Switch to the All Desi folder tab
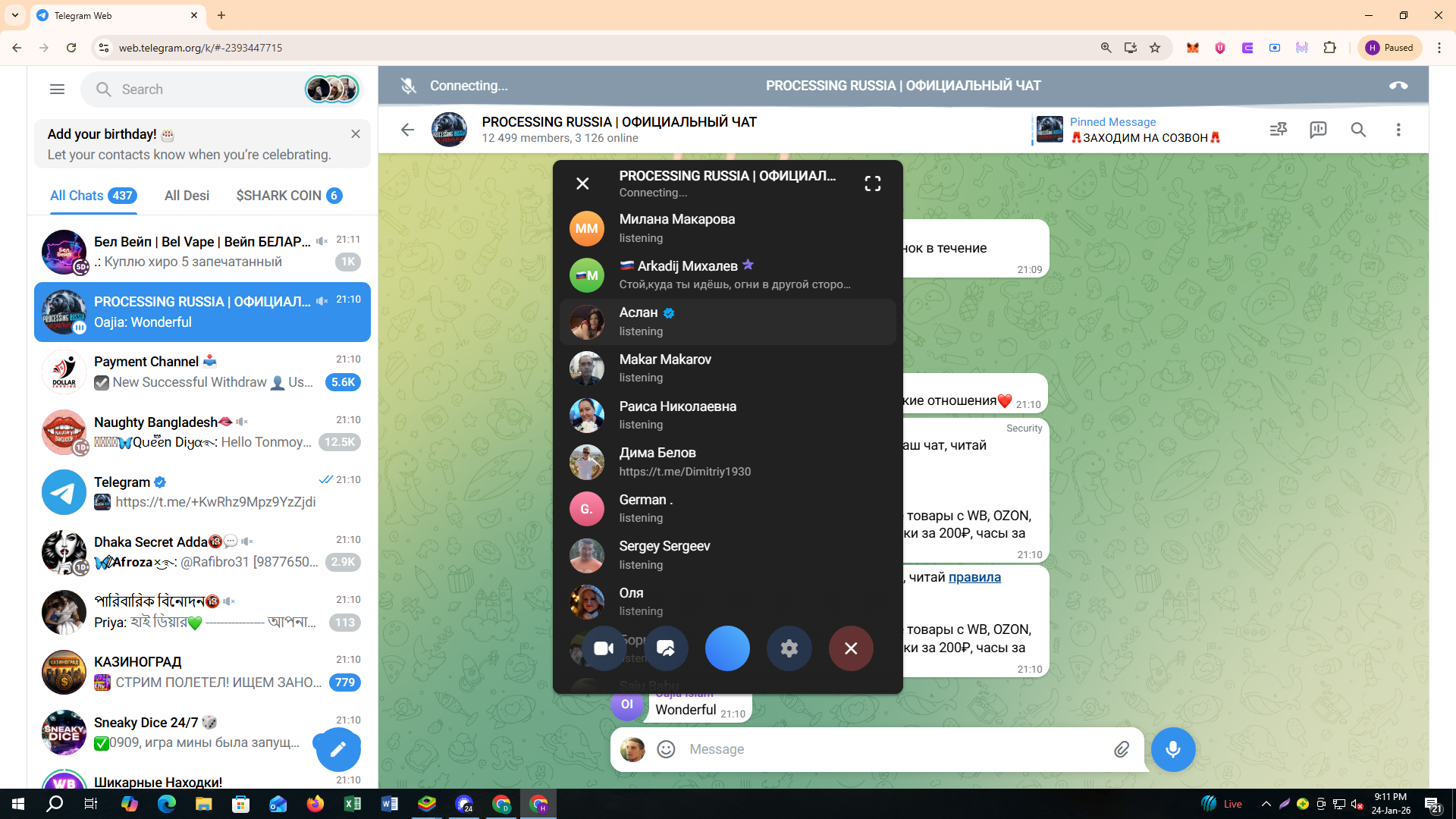This screenshot has height=819, width=1456. click(x=187, y=196)
